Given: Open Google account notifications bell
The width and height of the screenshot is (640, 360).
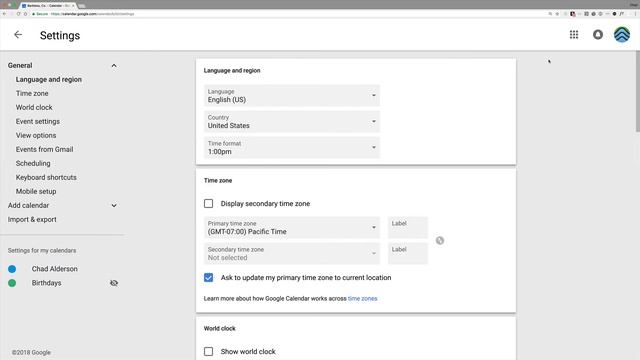Looking at the screenshot, I should [x=598, y=35].
